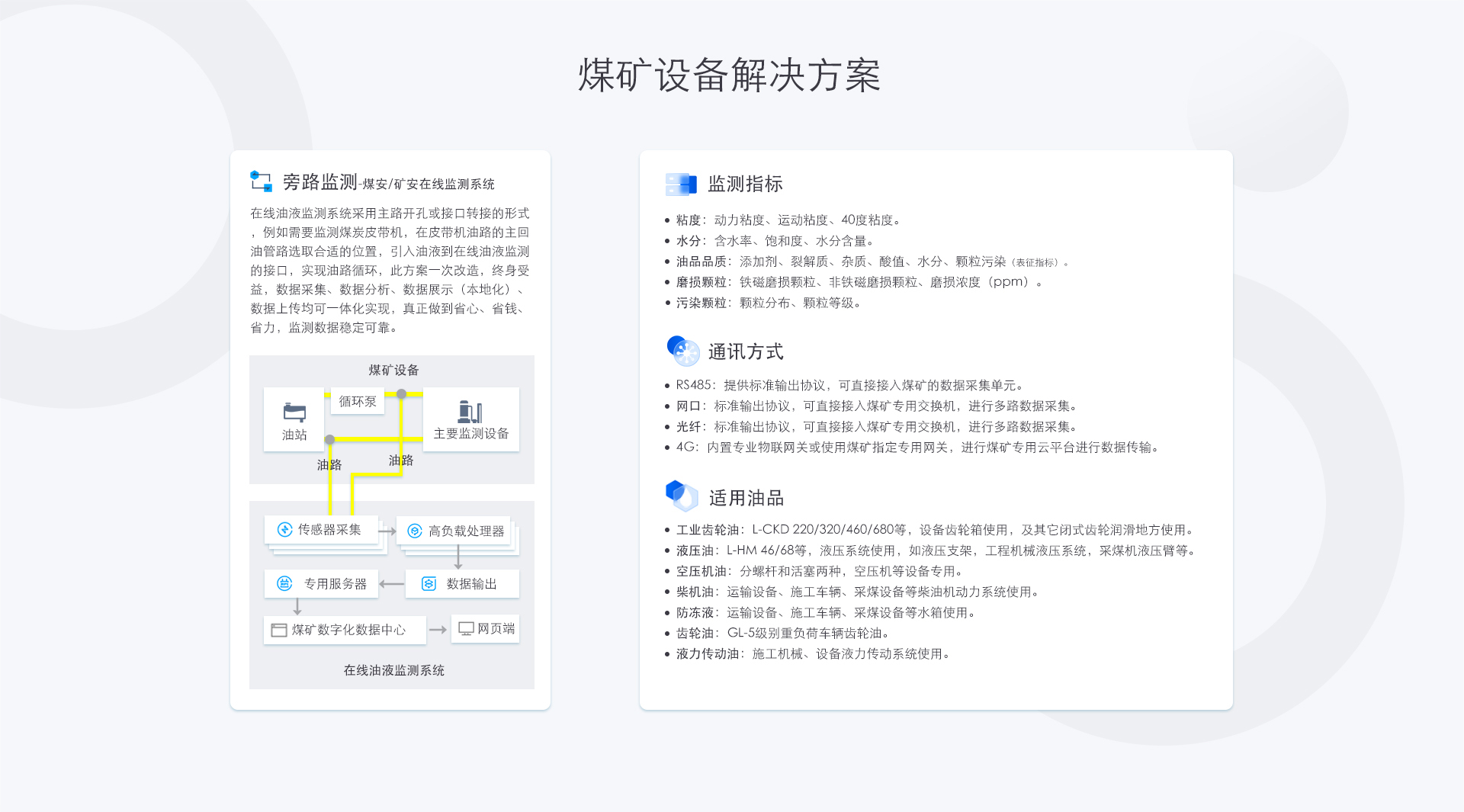Click the page title 煤矿设备解决方案
1464x812 pixels.
[x=730, y=75]
